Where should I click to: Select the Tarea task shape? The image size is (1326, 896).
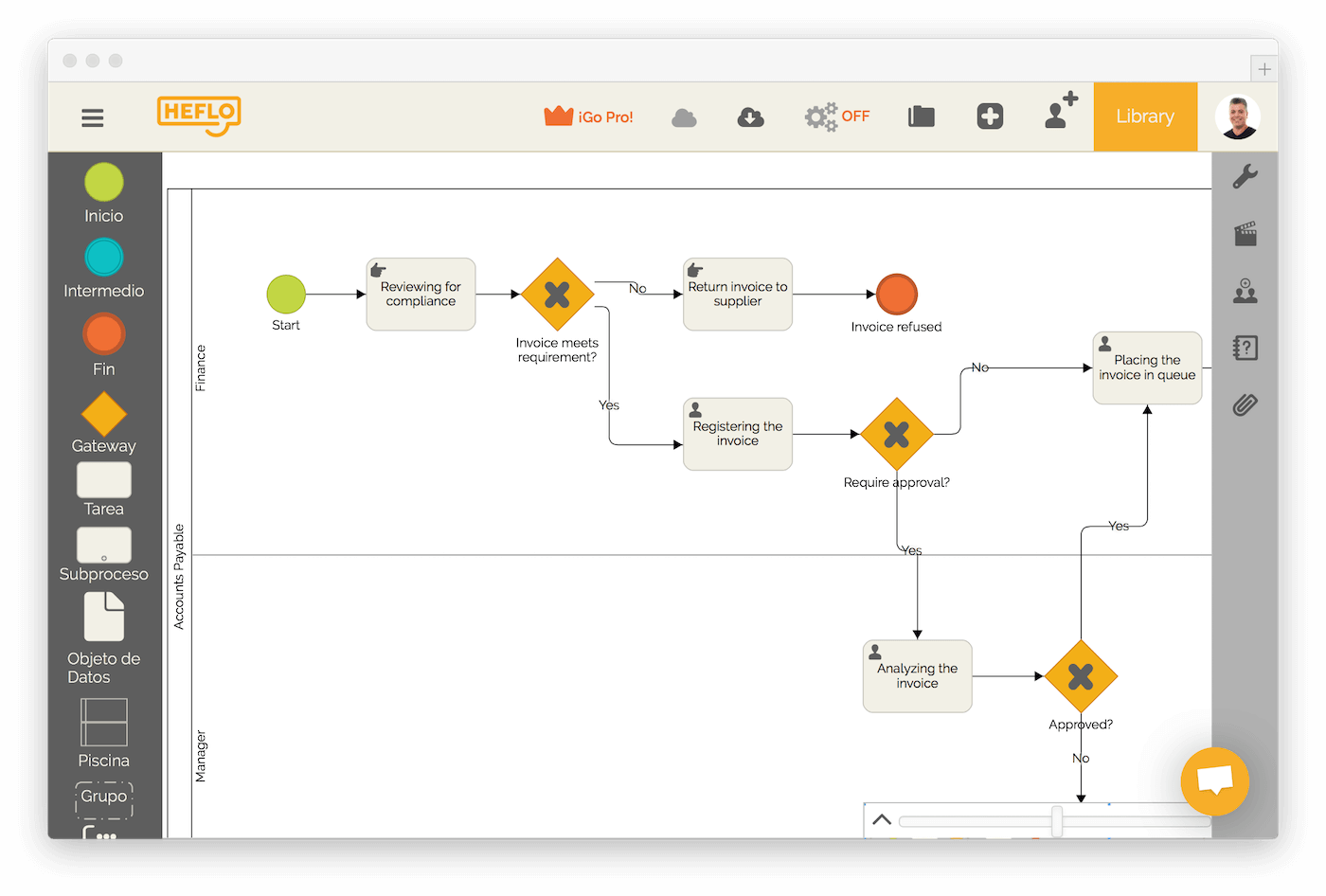coord(104,479)
